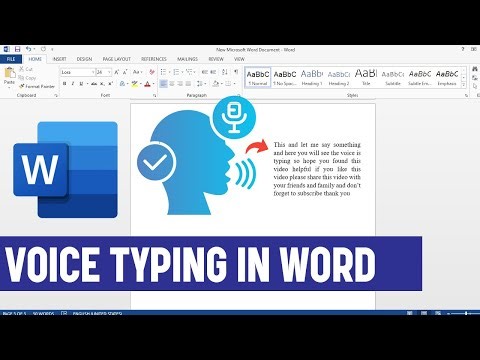Apply strikethrough formatting
Viewport: 480px width, 360px height.
coord(94,84)
